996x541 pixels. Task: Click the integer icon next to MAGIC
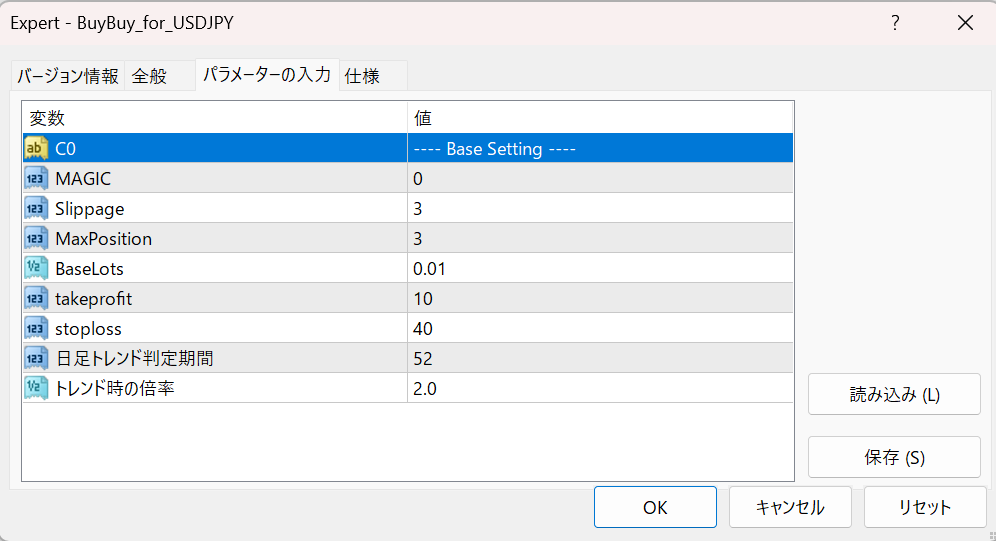(x=36, y=178)
